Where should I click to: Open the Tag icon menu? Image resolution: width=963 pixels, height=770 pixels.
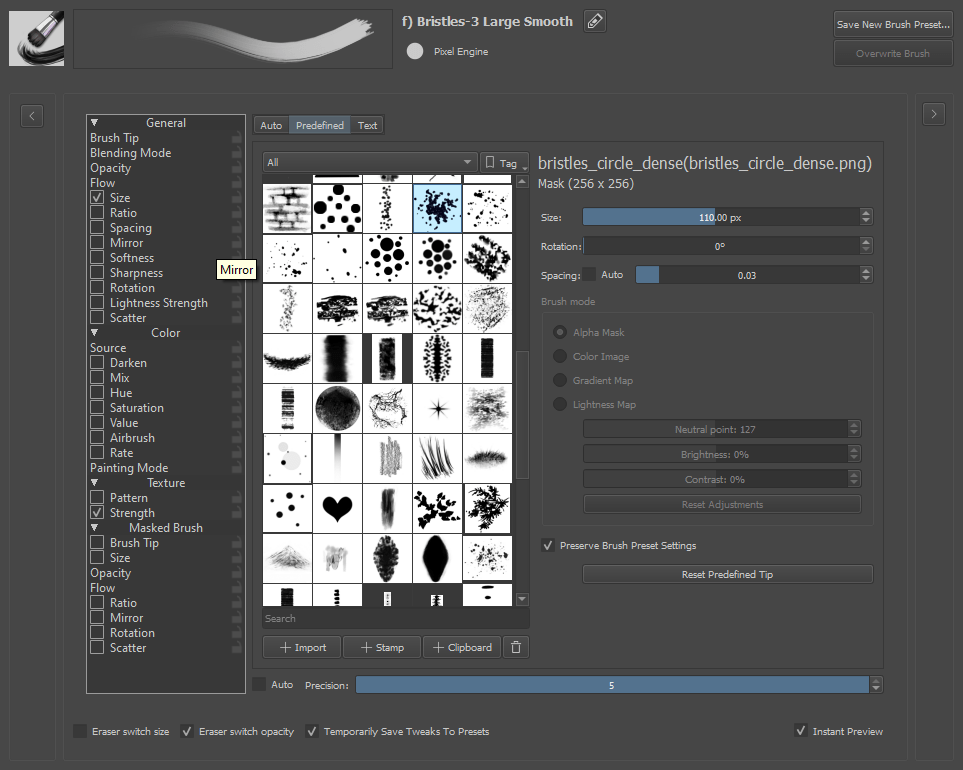click(504, 161)
